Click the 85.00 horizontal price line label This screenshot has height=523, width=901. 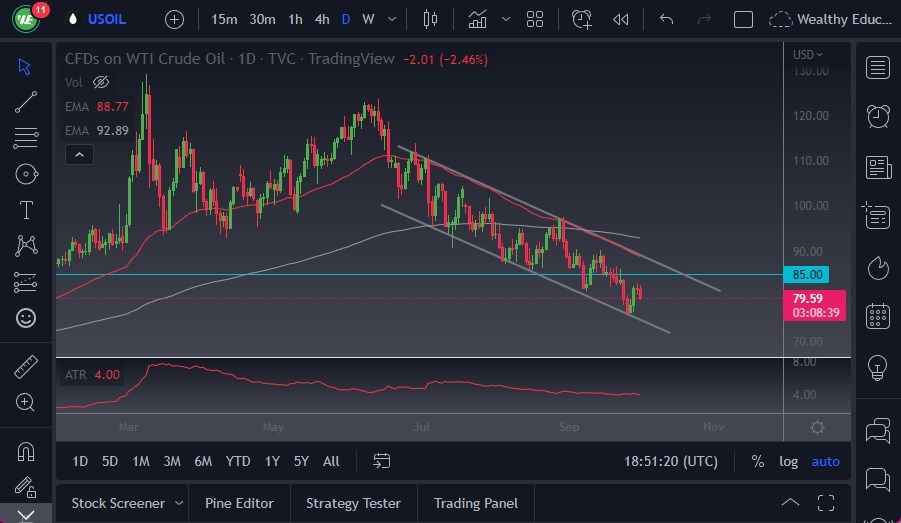(x=808, y=274)
